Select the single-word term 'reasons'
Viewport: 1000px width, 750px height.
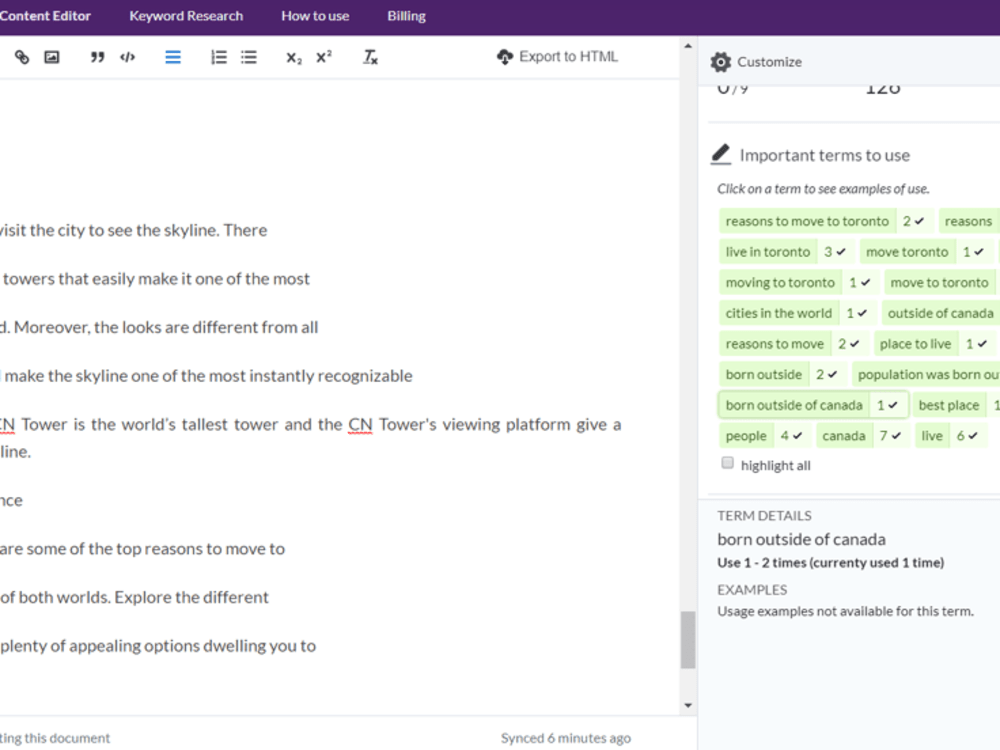click(968, 221)
